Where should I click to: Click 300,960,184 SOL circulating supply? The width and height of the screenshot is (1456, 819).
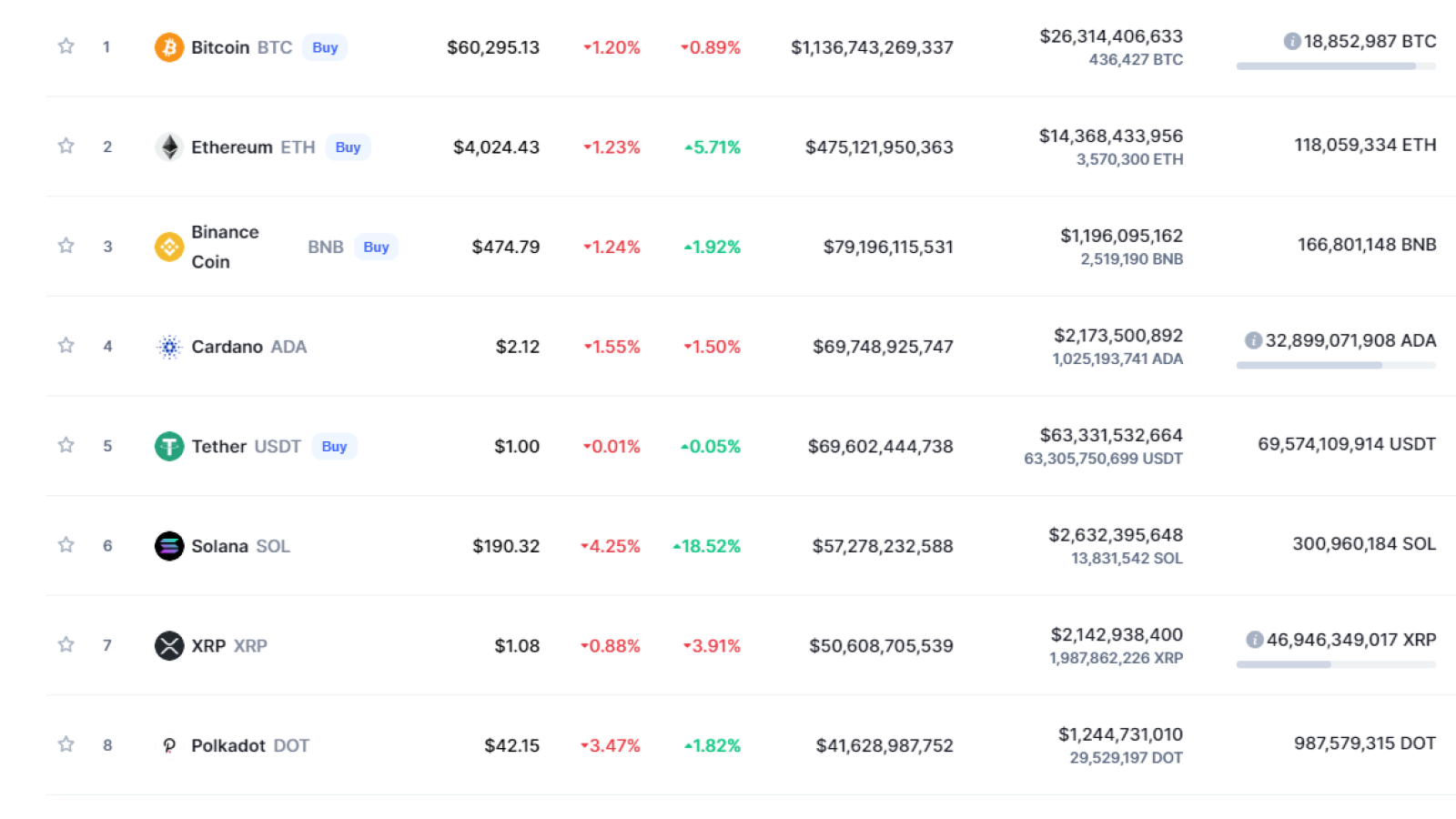1364,544
